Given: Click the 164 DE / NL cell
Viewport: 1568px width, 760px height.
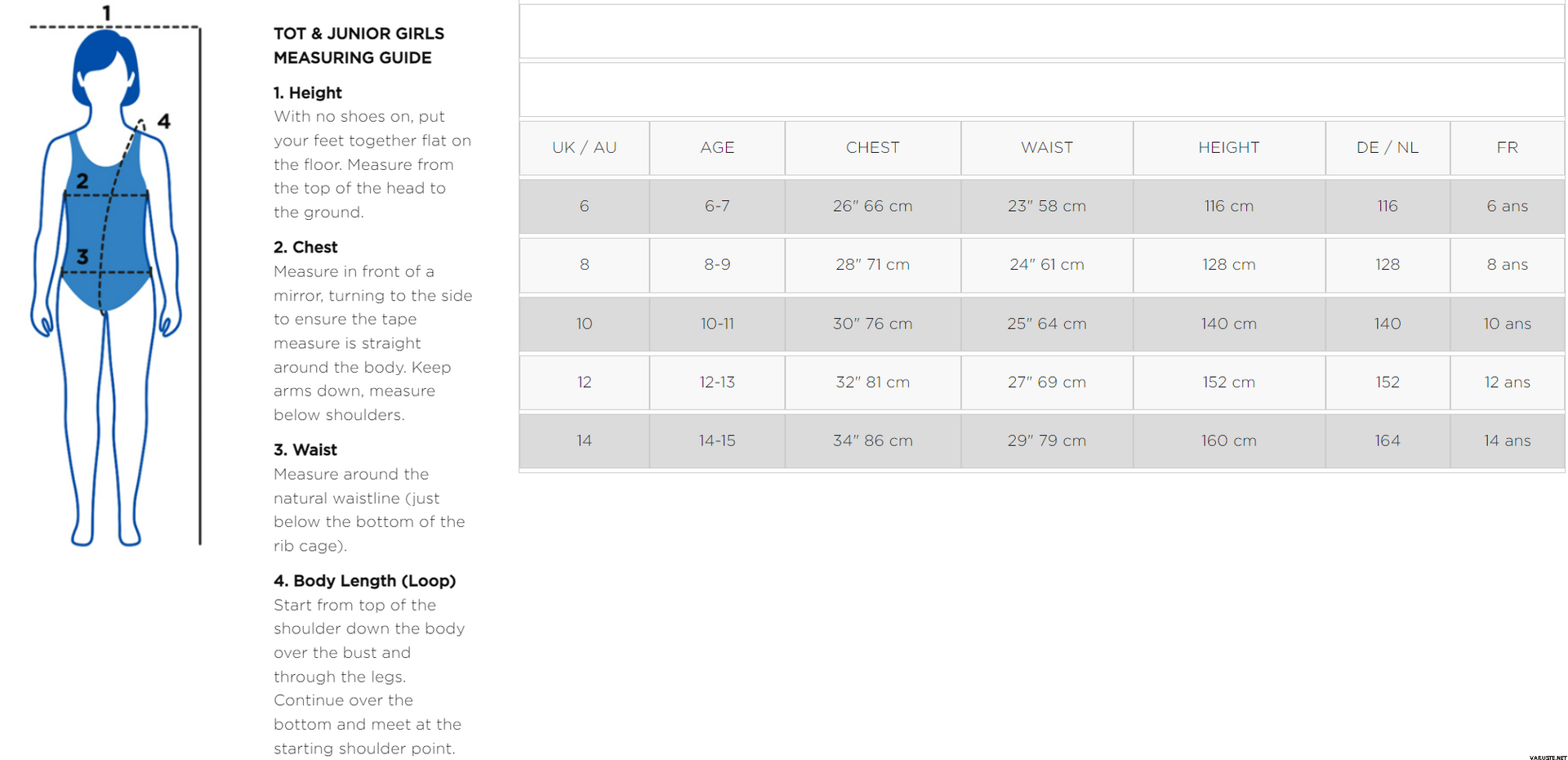Looking at the screenshot, I should (1387, 440).
